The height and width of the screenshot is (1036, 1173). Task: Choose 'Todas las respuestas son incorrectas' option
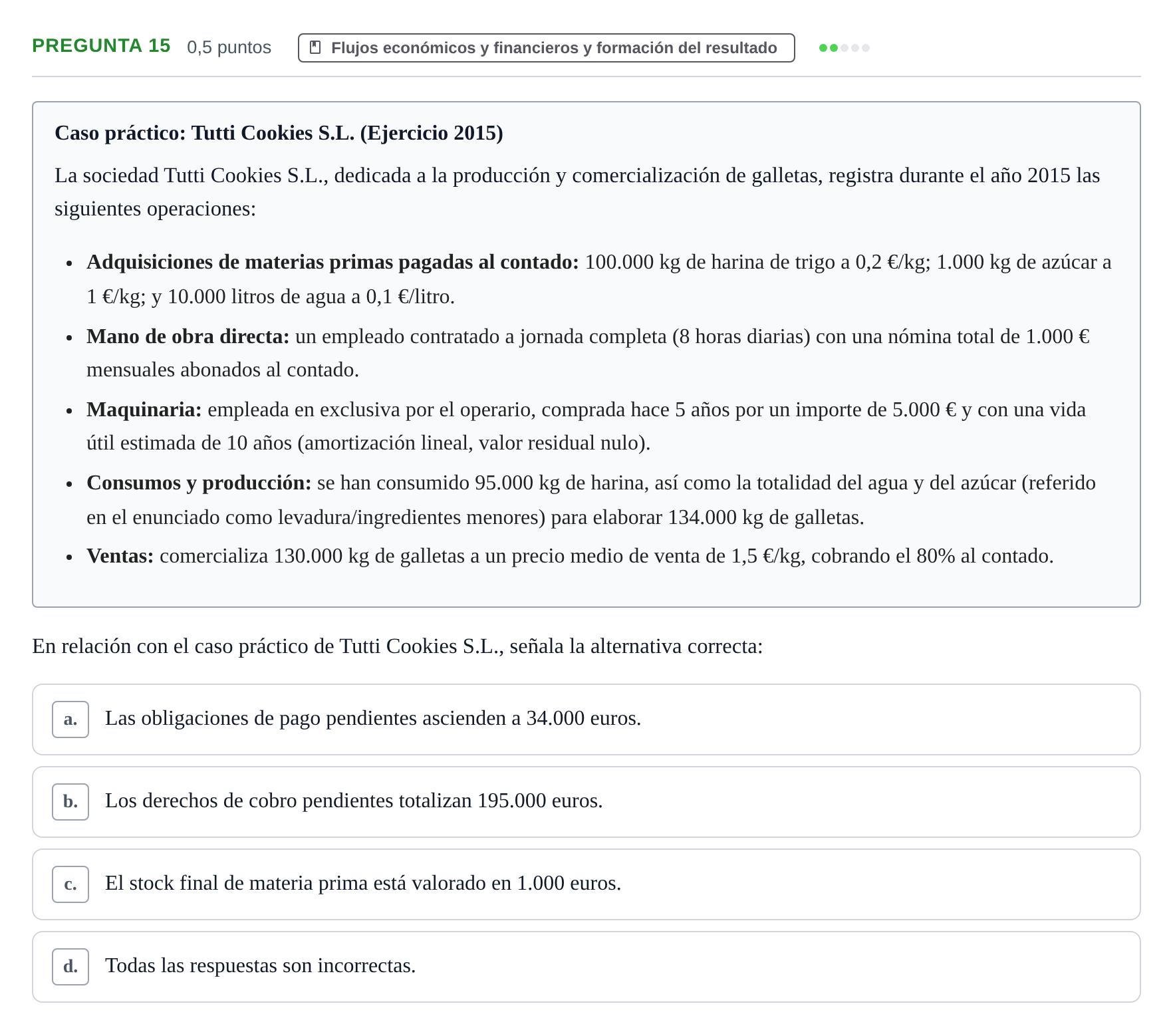click(x=586, y=967)
